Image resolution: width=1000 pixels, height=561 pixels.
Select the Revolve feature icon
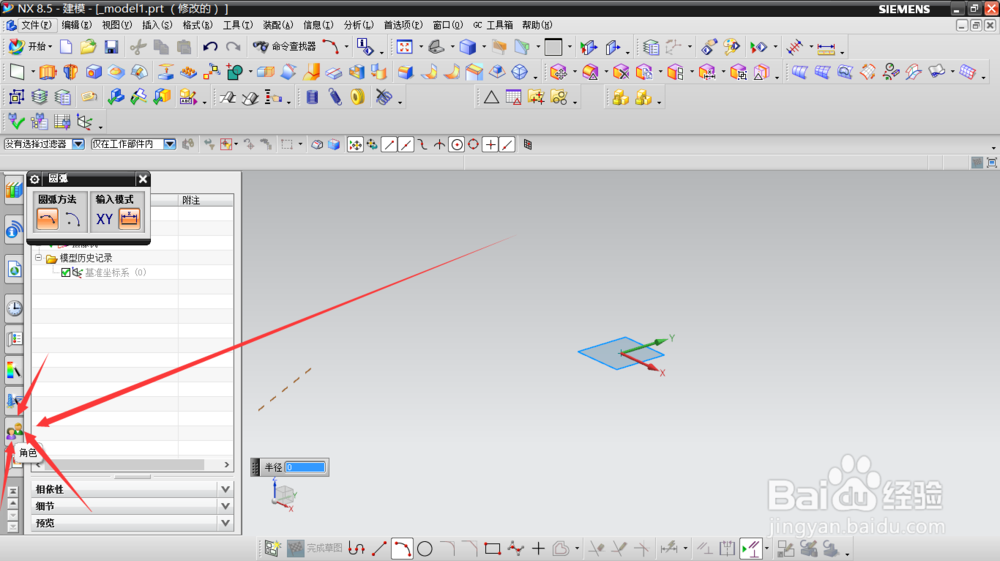(71, 72)
